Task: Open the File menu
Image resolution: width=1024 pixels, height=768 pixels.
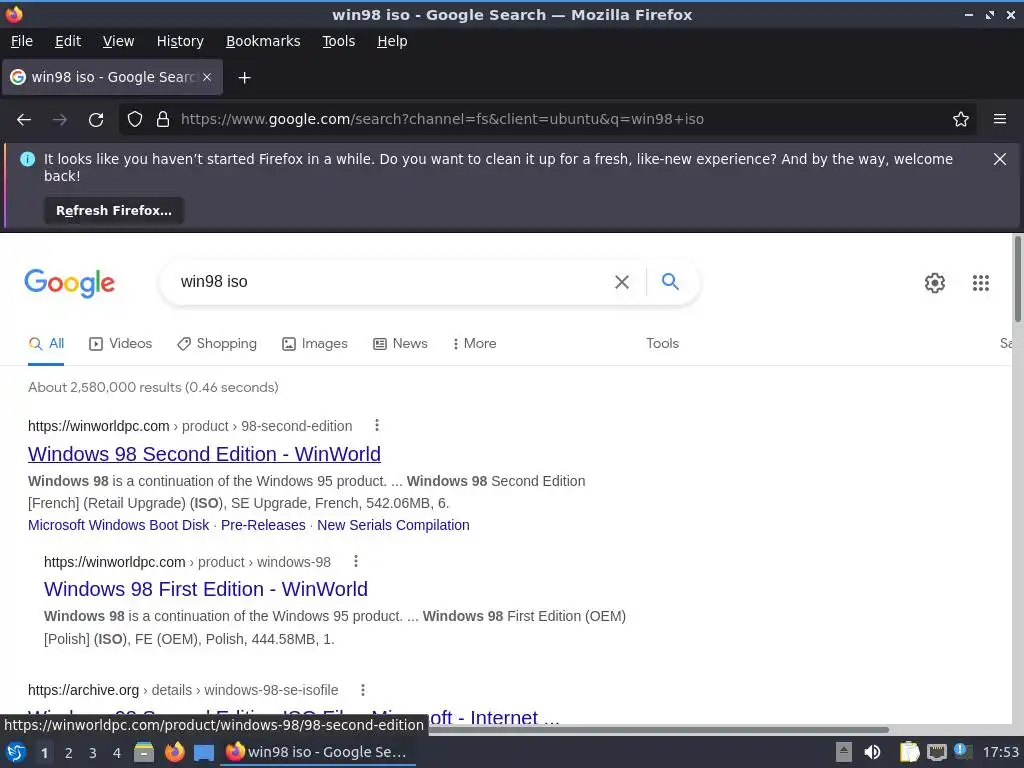Action: tap(22, 41)
